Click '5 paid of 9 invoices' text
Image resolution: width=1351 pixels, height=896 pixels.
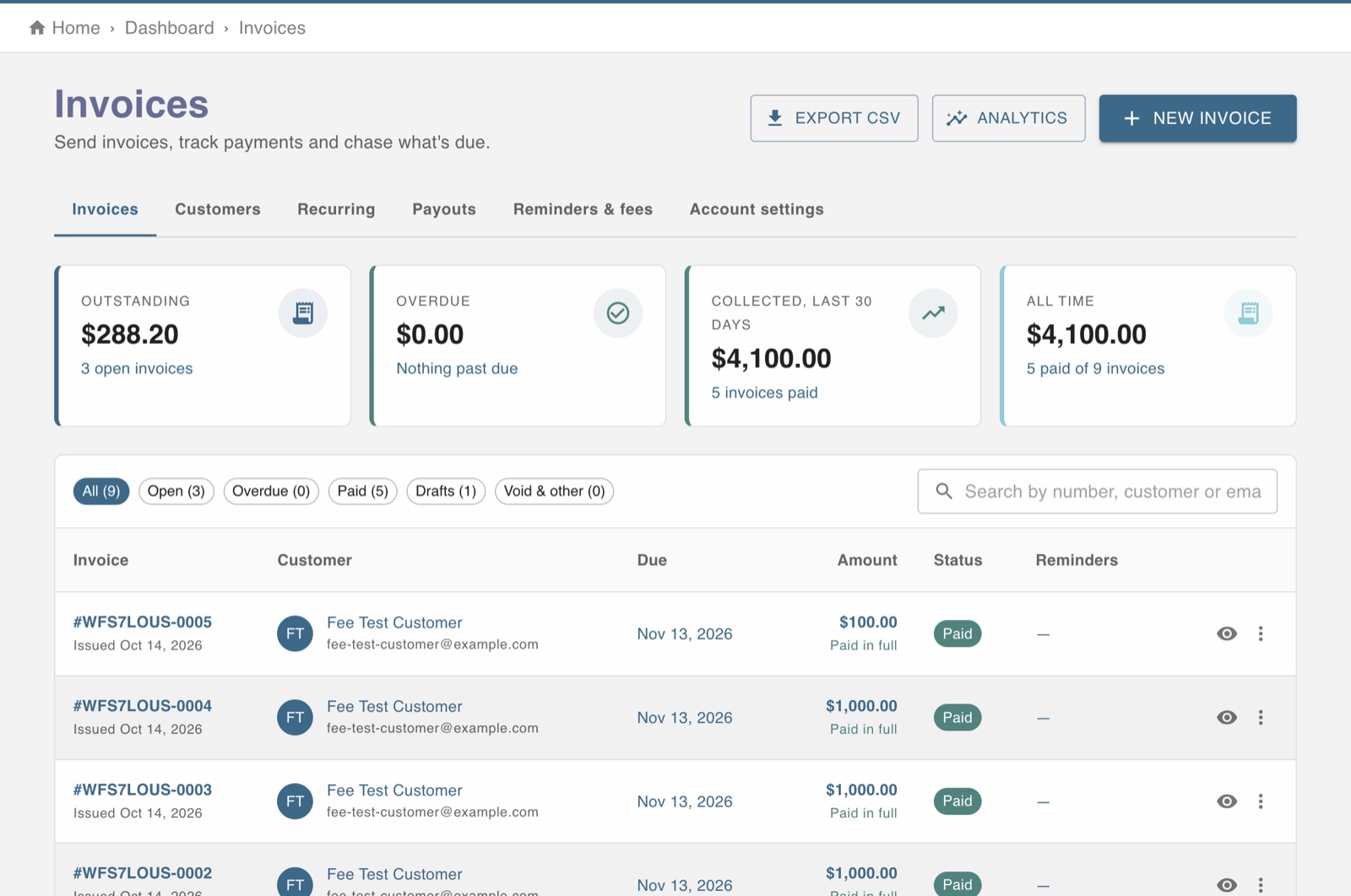[x=1095, y=368]
